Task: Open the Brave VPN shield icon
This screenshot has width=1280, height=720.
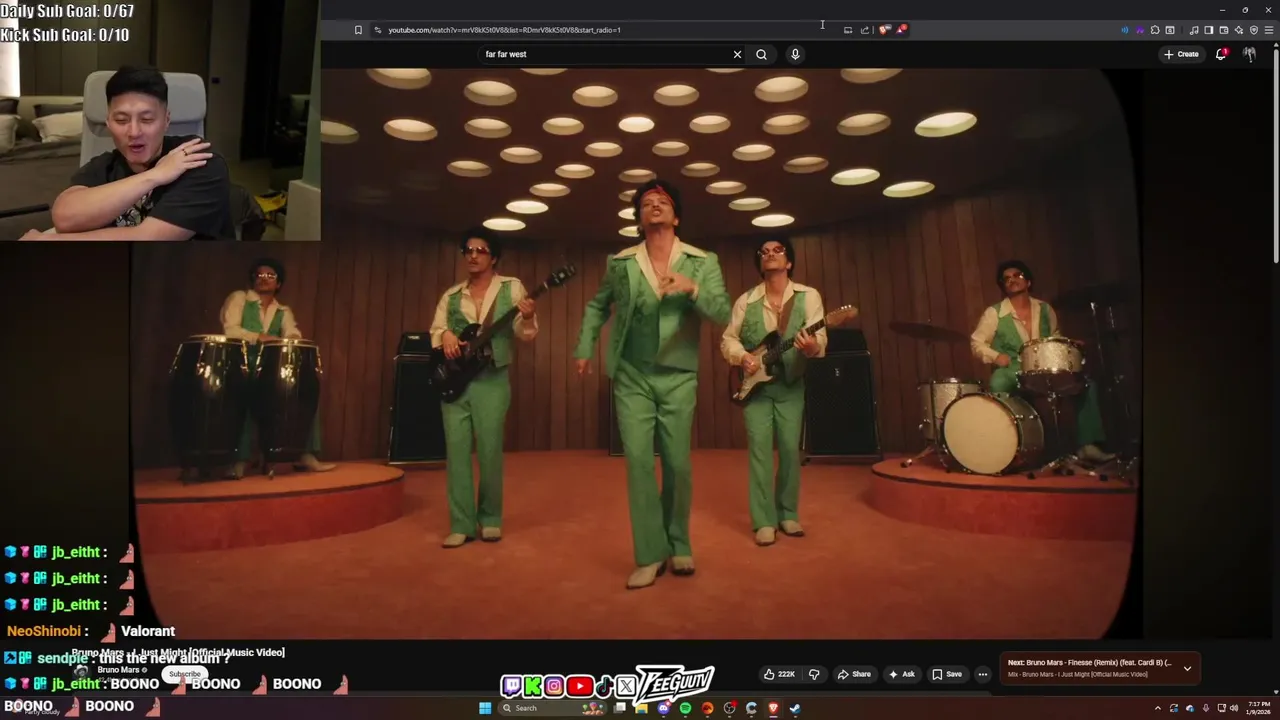Action: [x=1254, y=30]
